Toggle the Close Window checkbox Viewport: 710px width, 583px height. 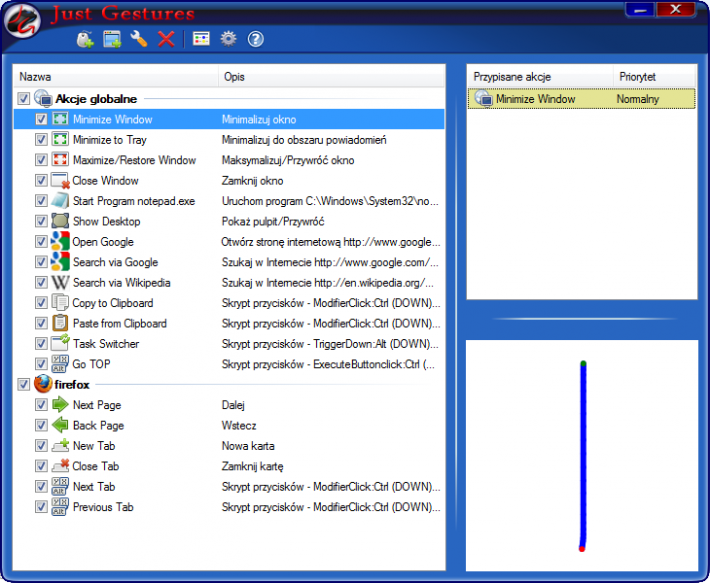(x=41, y=180)
